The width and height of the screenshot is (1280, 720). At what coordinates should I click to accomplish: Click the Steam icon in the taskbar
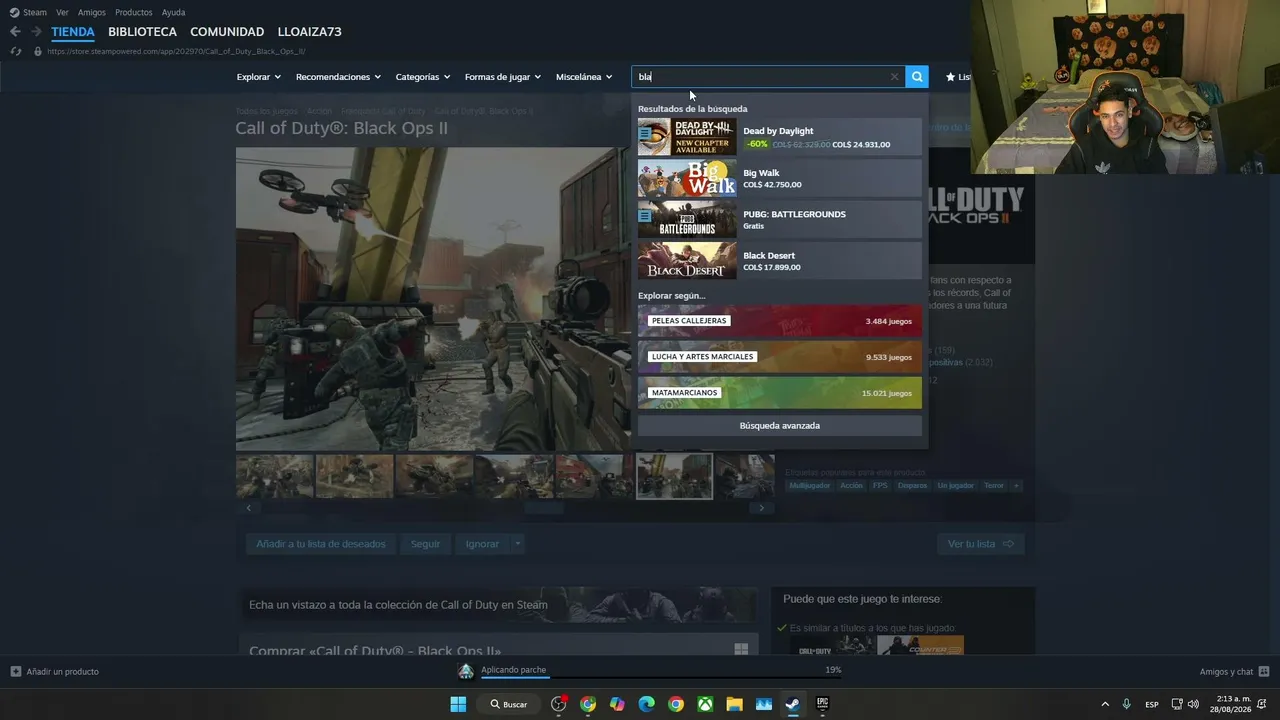coord(793,704)
